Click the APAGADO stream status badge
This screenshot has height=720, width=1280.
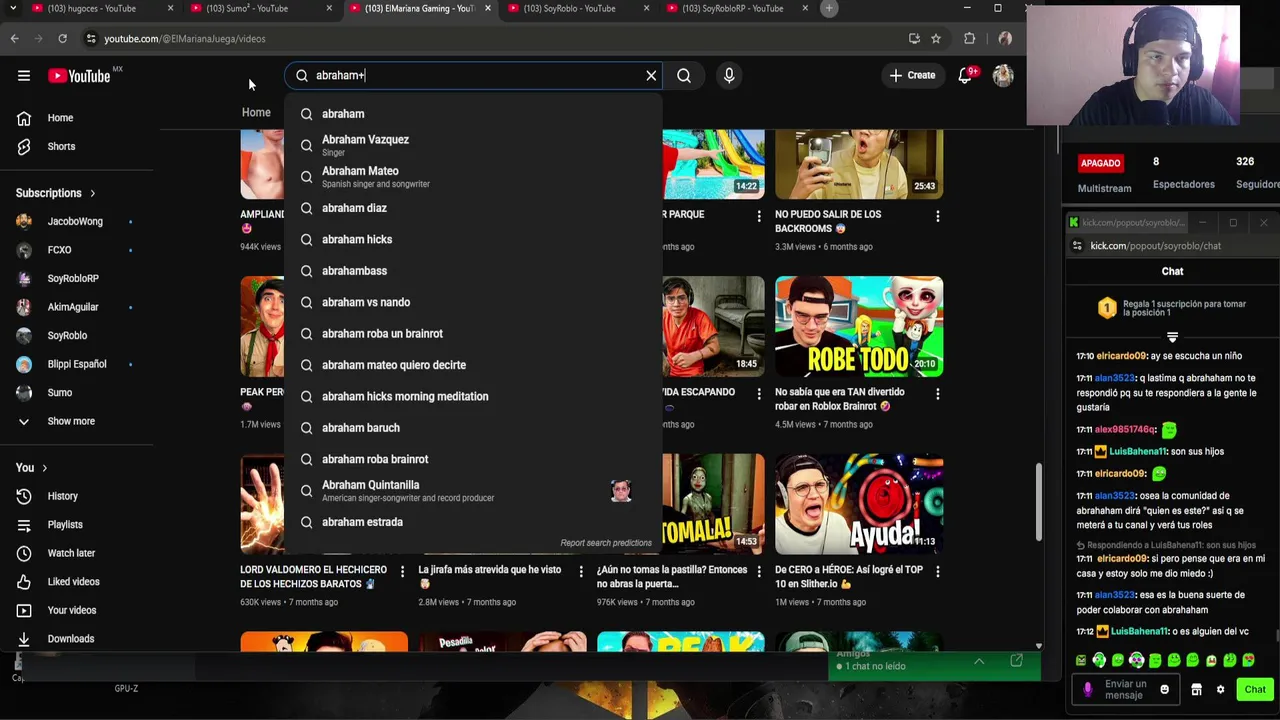pyautogui.click(x=1100, y=163)
